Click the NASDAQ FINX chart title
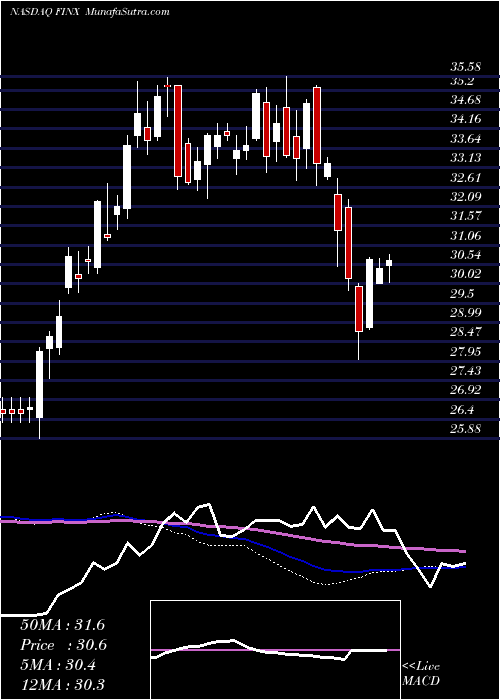The width and height of the screenshot is (500, 700). [44, 12]
